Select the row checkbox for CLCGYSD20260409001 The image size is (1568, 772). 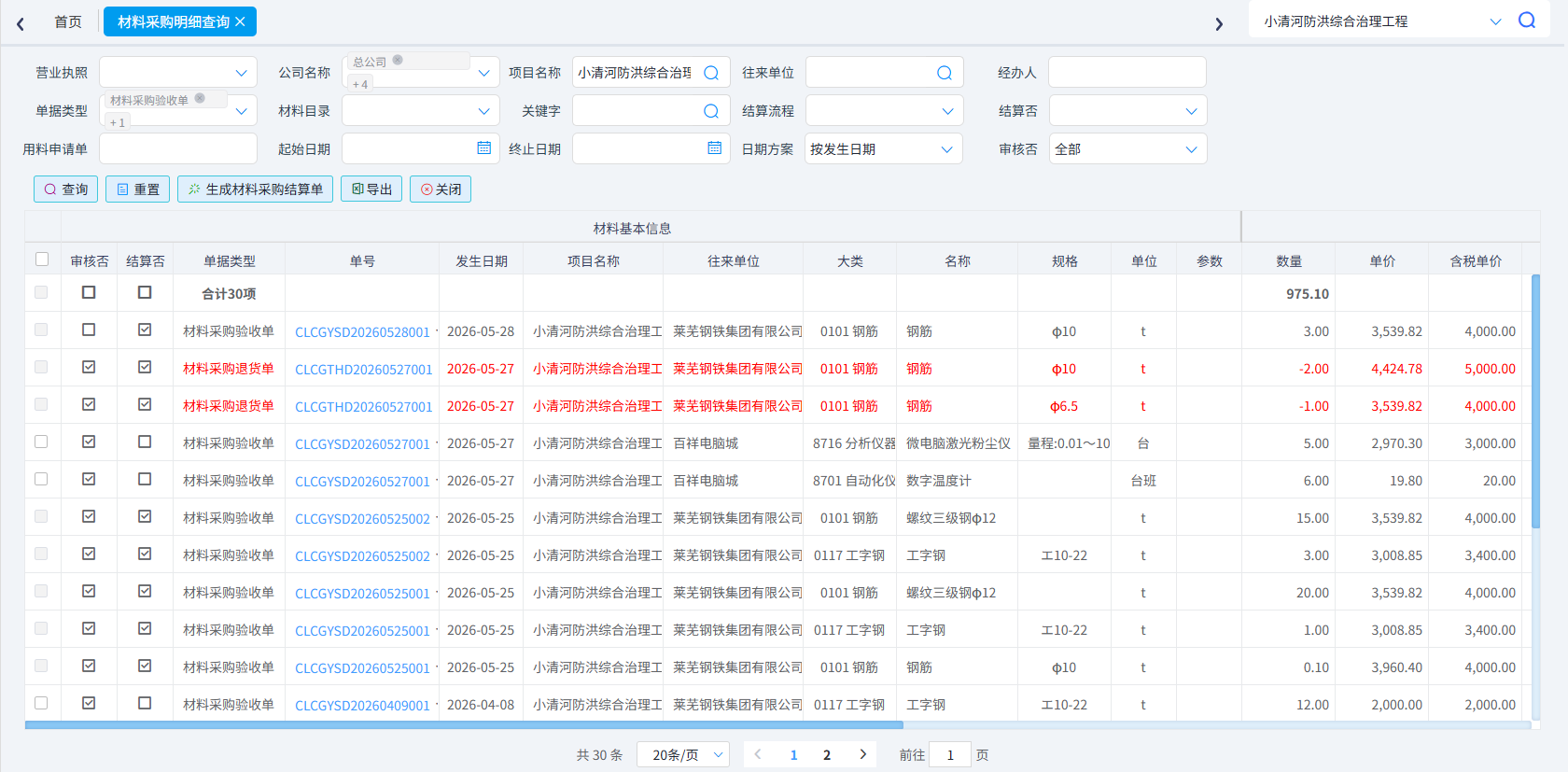[x=41, y=703]
